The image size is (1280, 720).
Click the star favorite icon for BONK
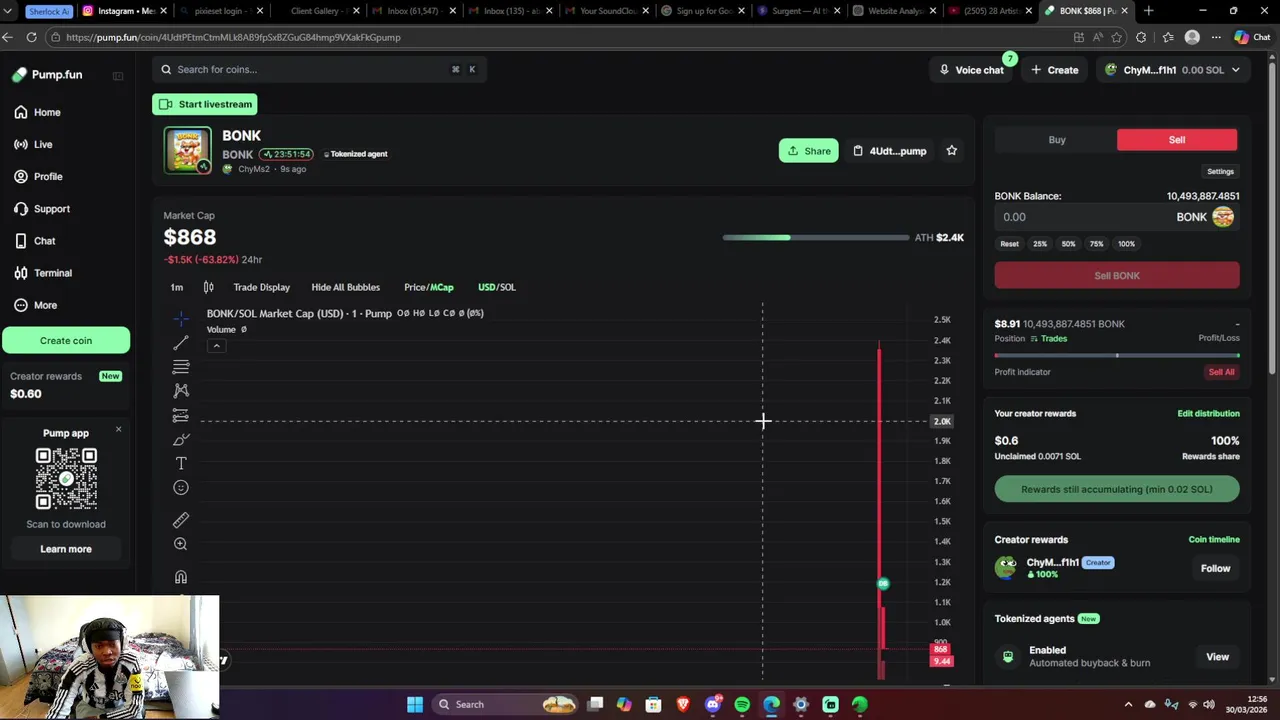click(x=951, y=151)
